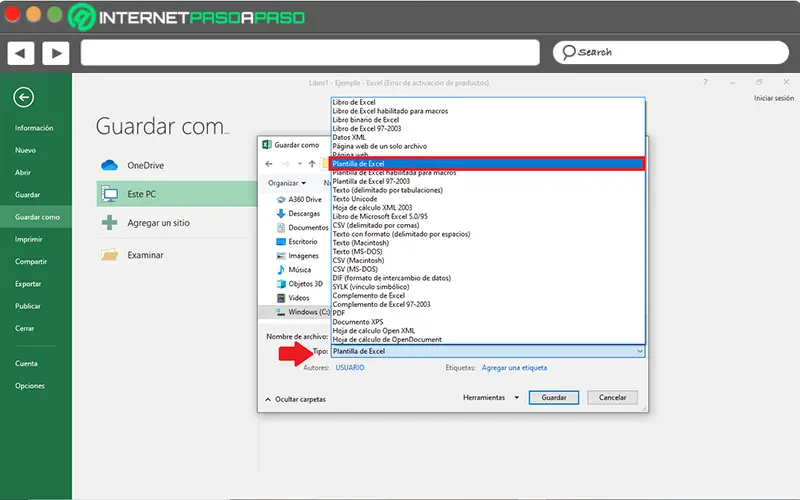Image resolution: width=800 pixels, height=500 pixels.
Task: Select Guardar como in sidebar
Action: click(36, 217)
